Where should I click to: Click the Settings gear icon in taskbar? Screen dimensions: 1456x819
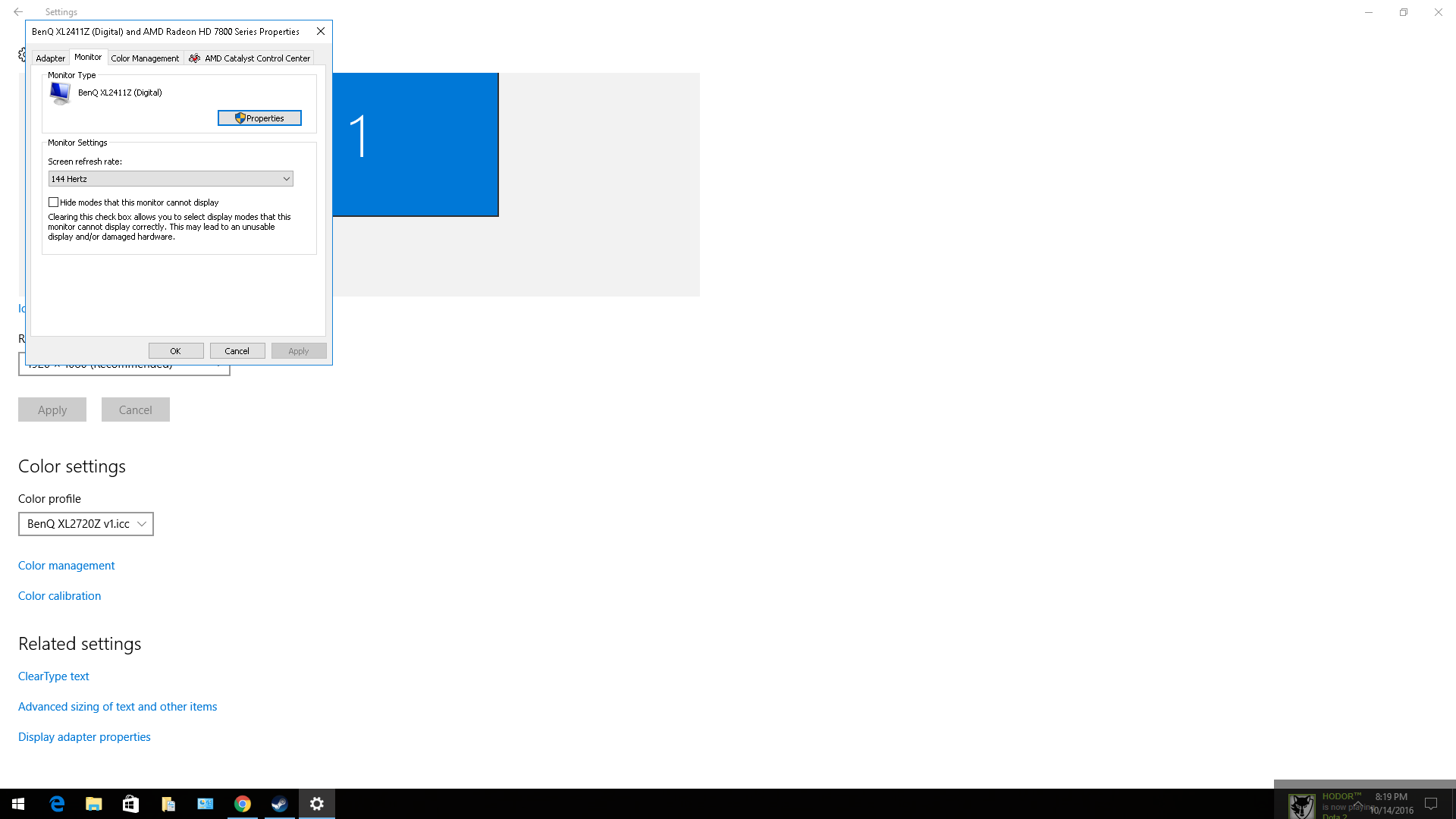click(x=317, y=803)
